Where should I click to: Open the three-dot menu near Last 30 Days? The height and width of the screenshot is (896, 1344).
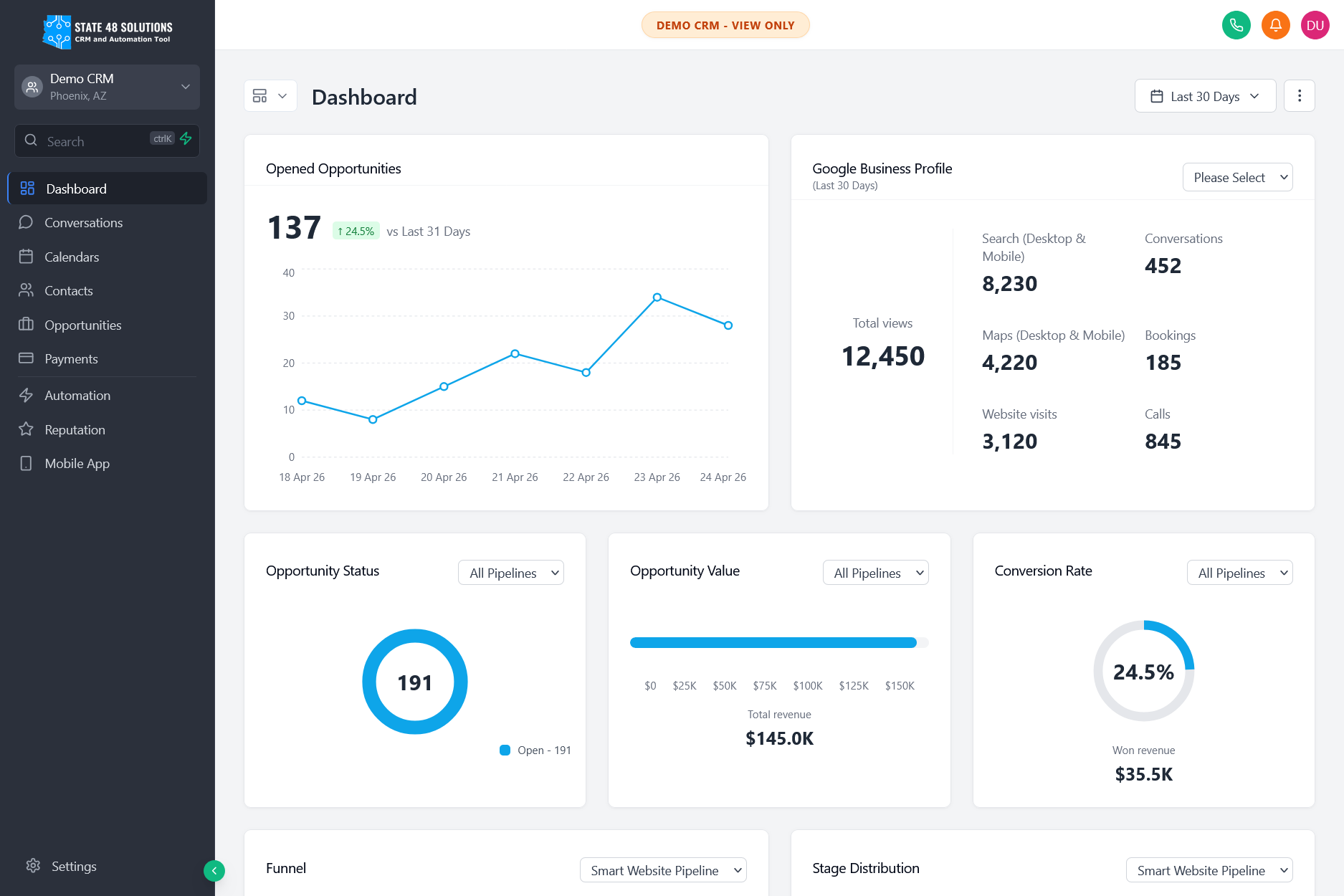[1299, 95]
